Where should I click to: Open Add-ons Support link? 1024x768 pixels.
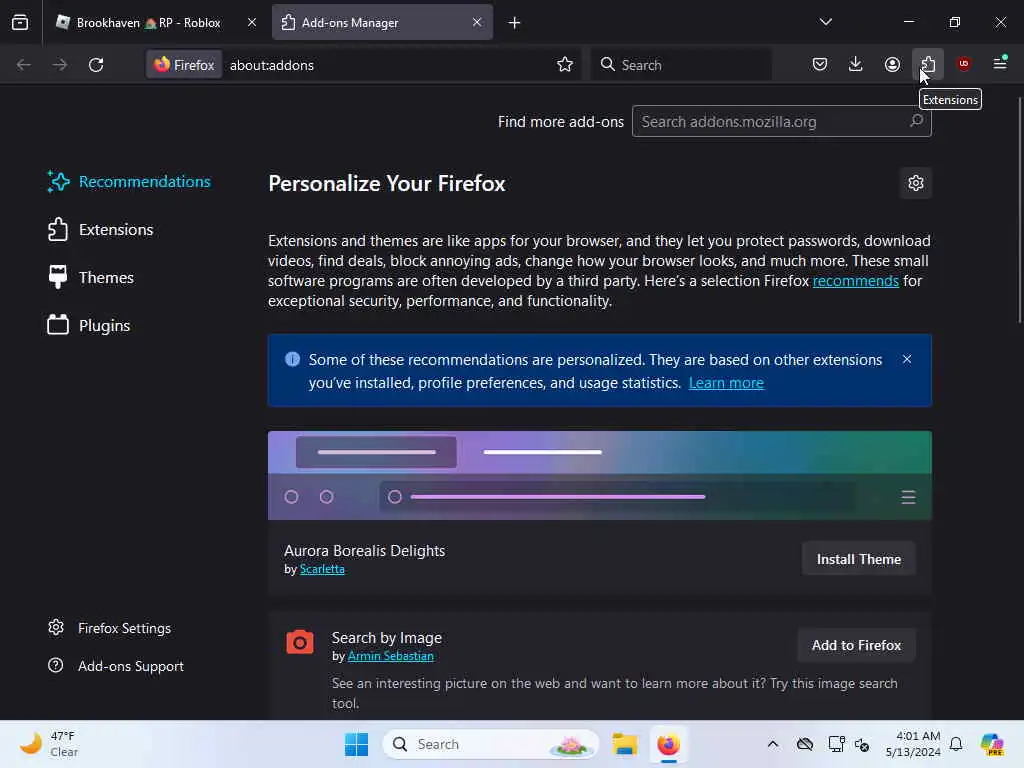pyautogui.click(x=116, y=666)
